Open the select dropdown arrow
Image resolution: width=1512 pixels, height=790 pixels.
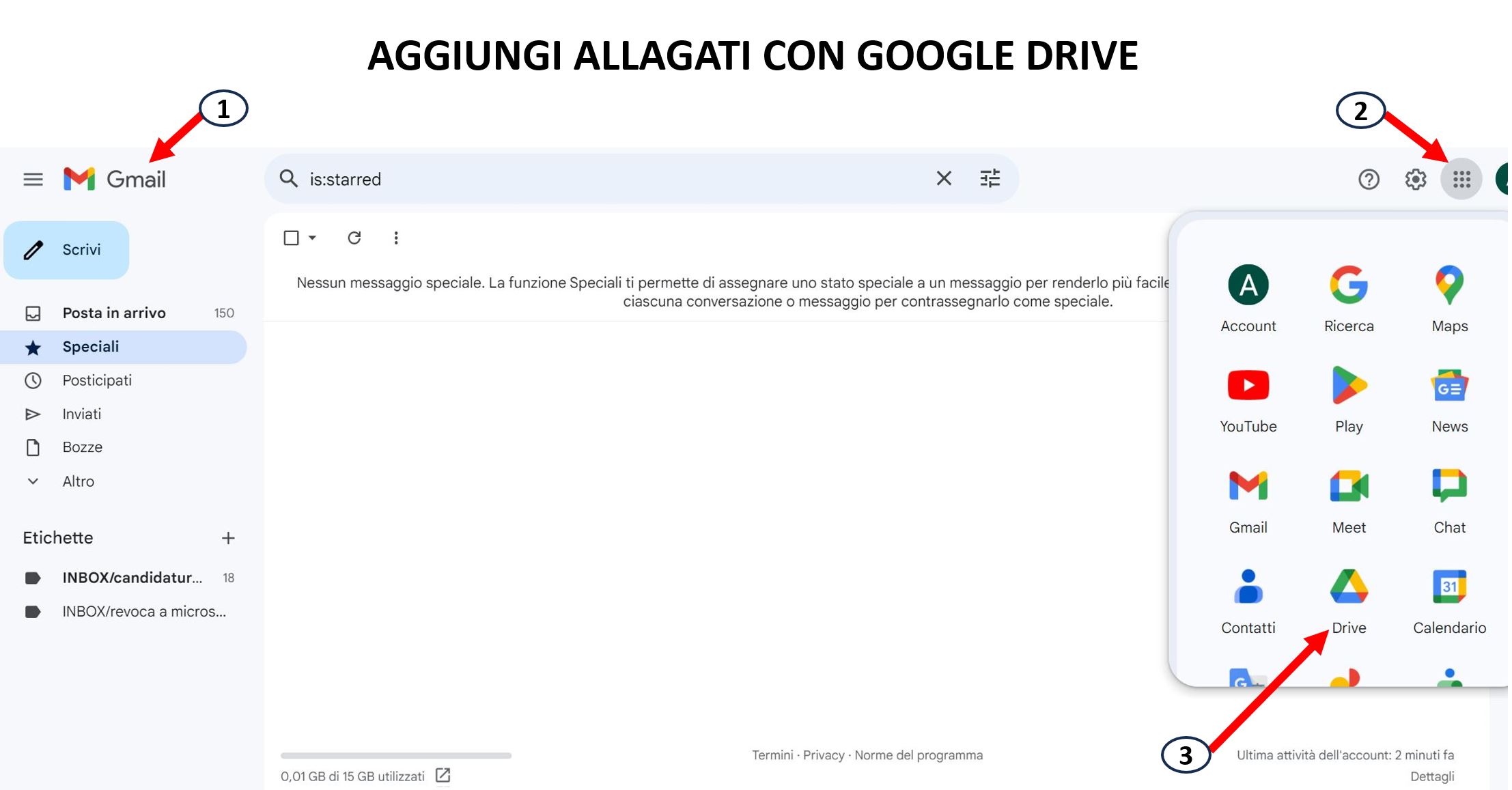pos(312,238)
